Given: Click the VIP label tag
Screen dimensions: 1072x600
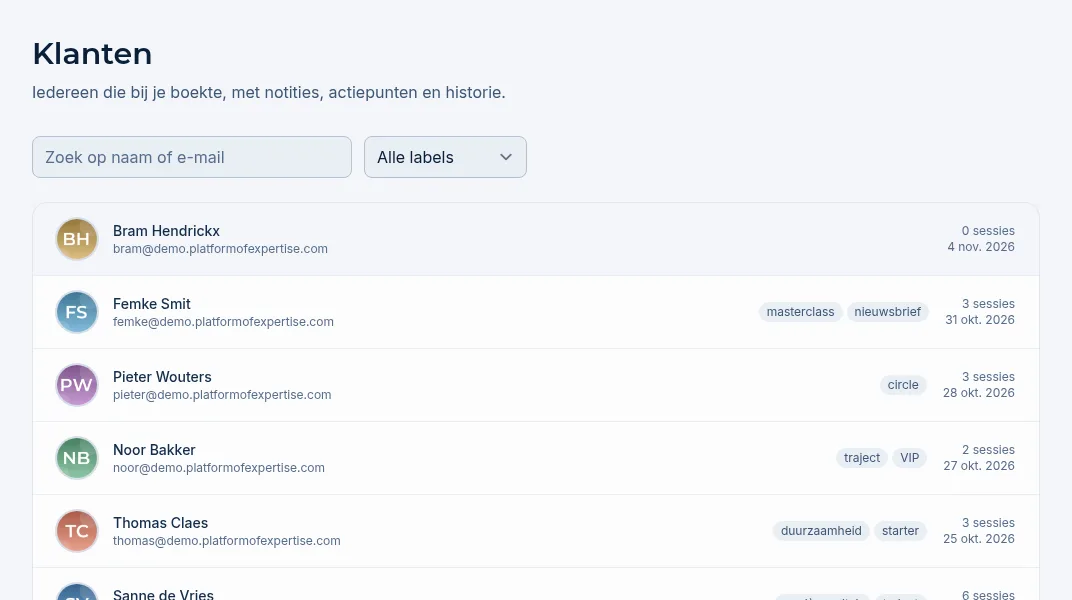Looking at the screenshot, I should 909,458.
